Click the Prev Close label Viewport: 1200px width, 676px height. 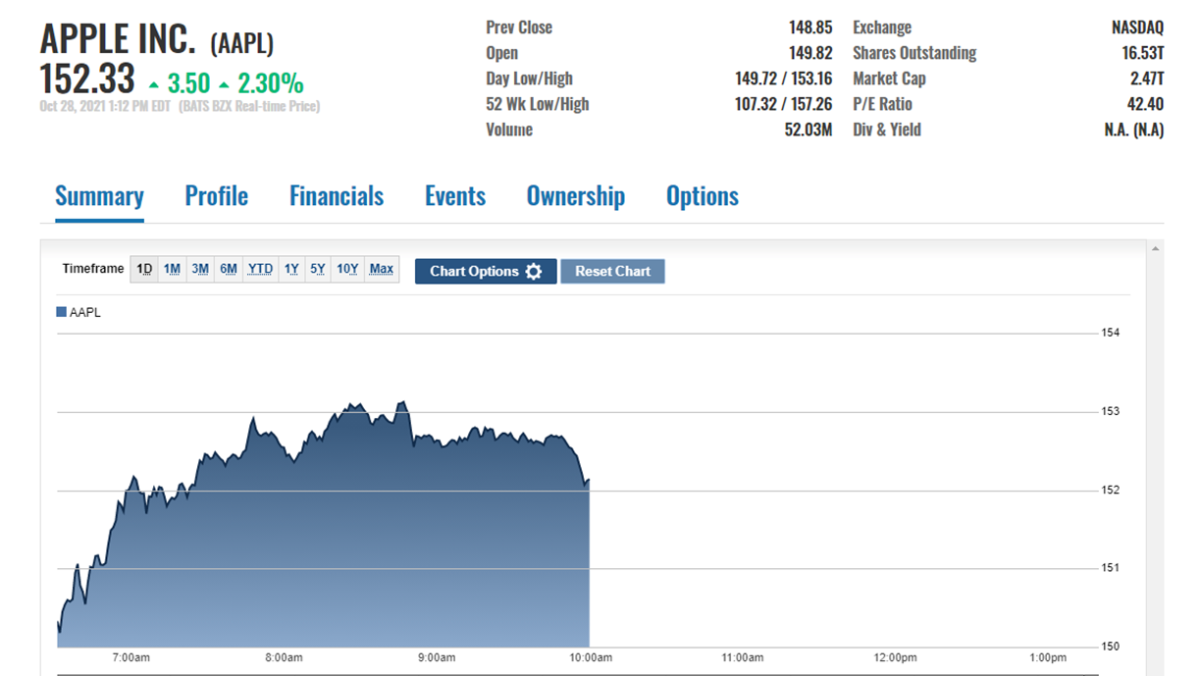(519, 28)
